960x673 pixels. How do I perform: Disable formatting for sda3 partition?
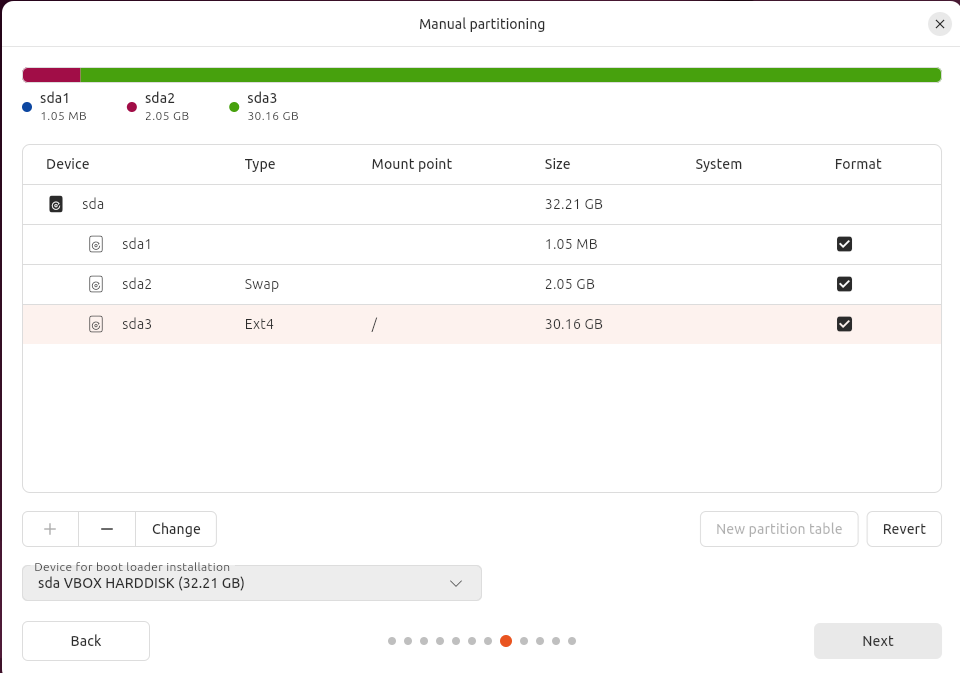point(844,324)
